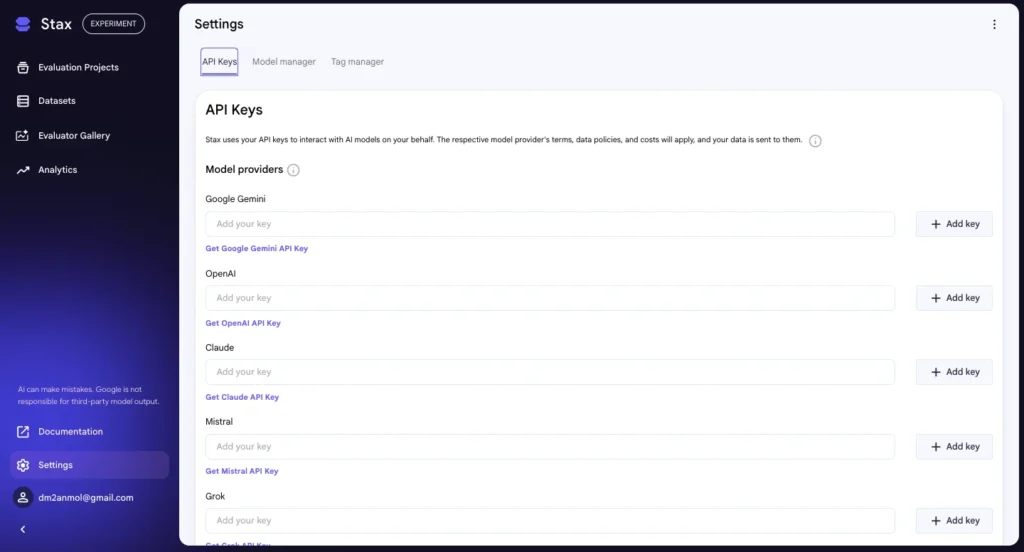Click the Stax brand name text

(56, 24)
